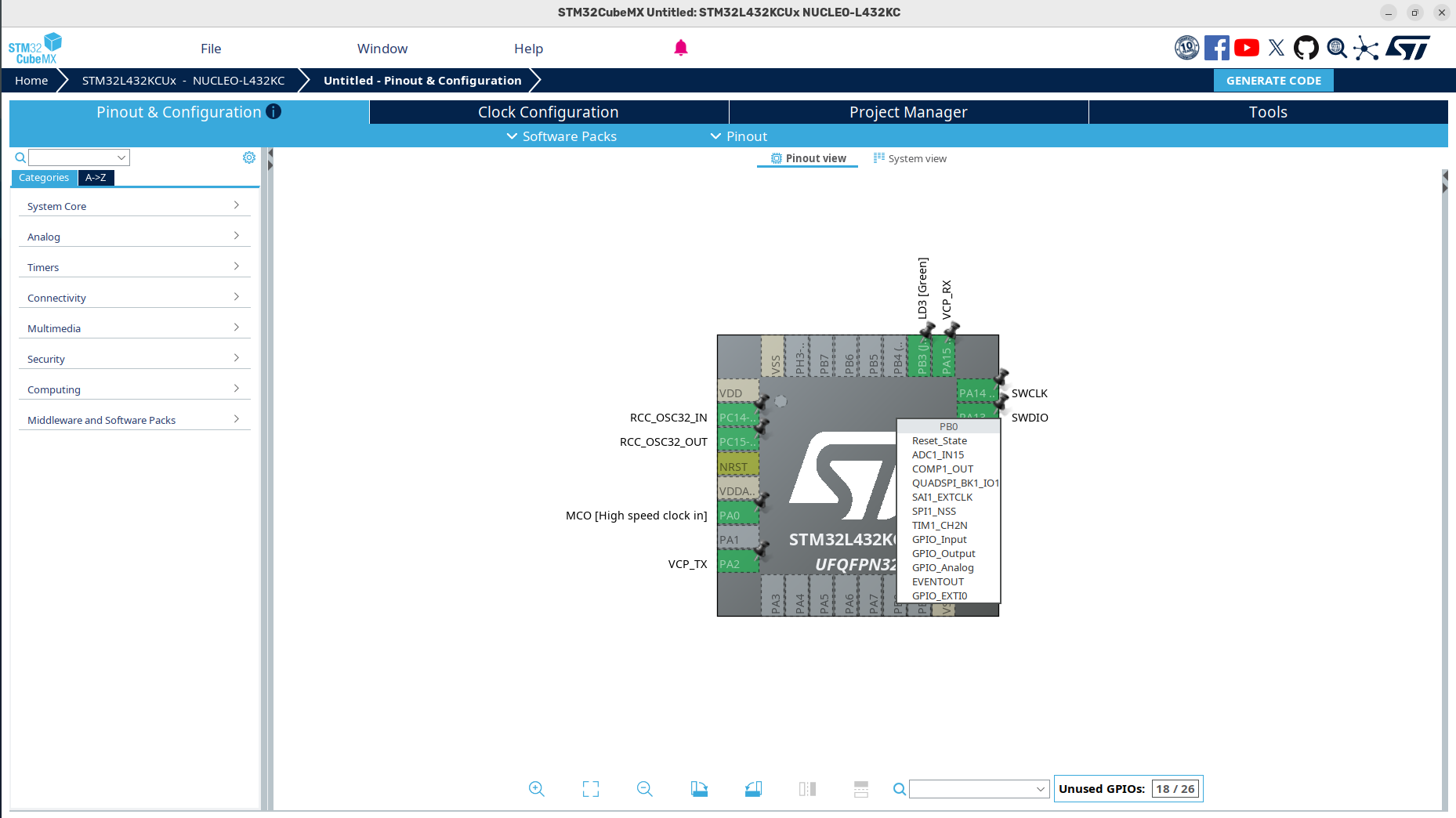Viewport: 1456px width, 818px height.
Task: Click Untitled - Pinout & Configuration breadcrumb
Action: (x=422, y=81)
